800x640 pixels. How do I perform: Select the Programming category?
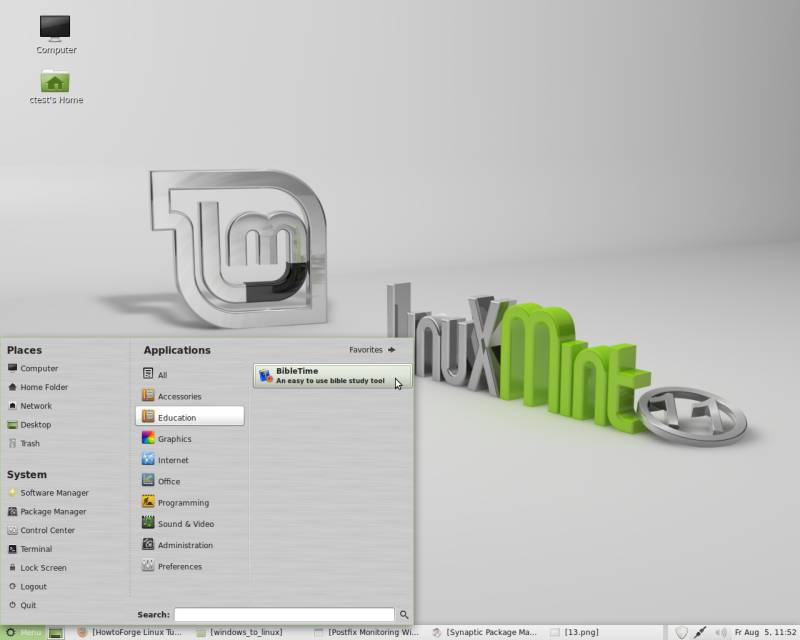(x=190, y=502)
